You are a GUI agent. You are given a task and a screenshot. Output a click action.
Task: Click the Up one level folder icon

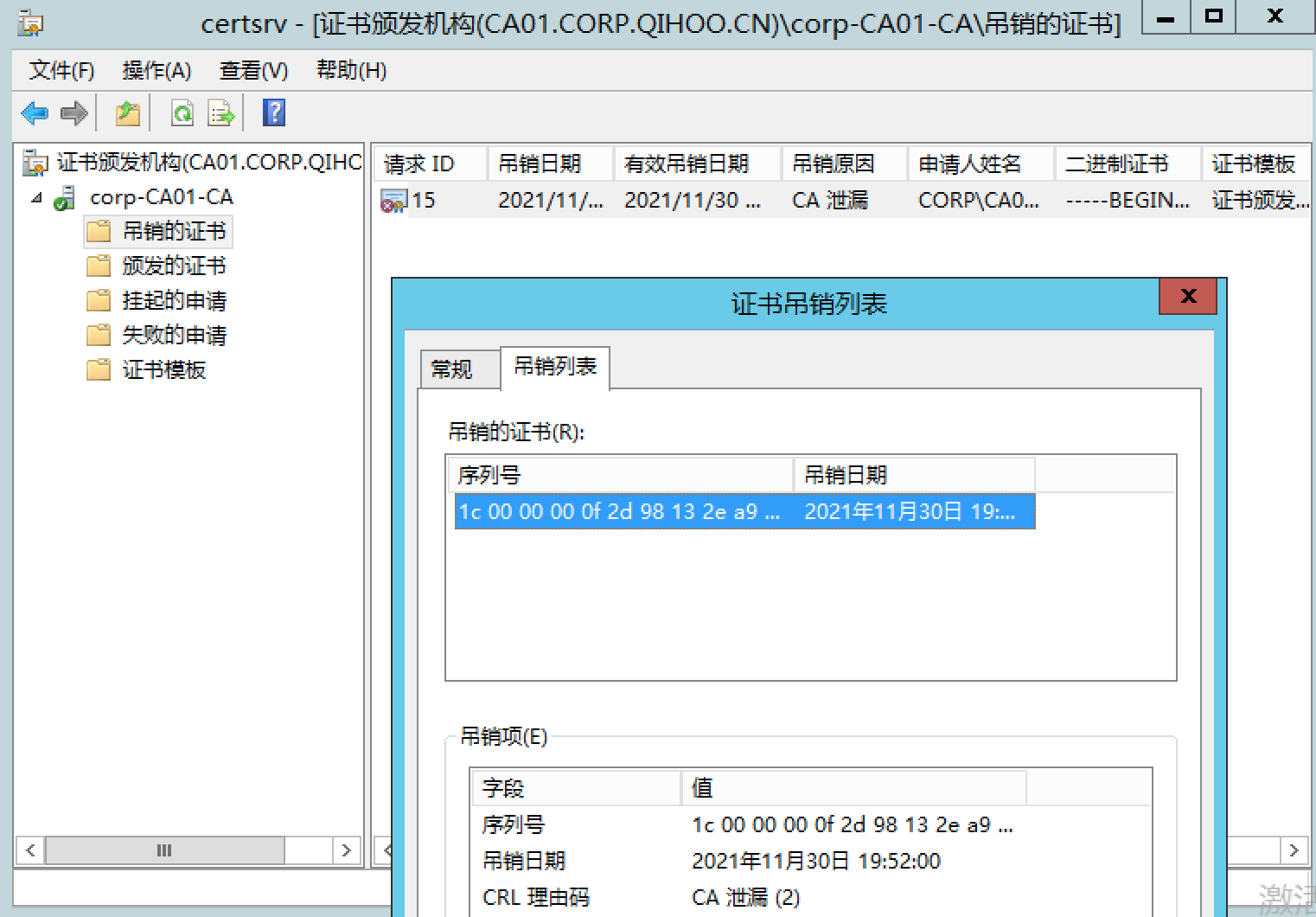pos(128,113)
